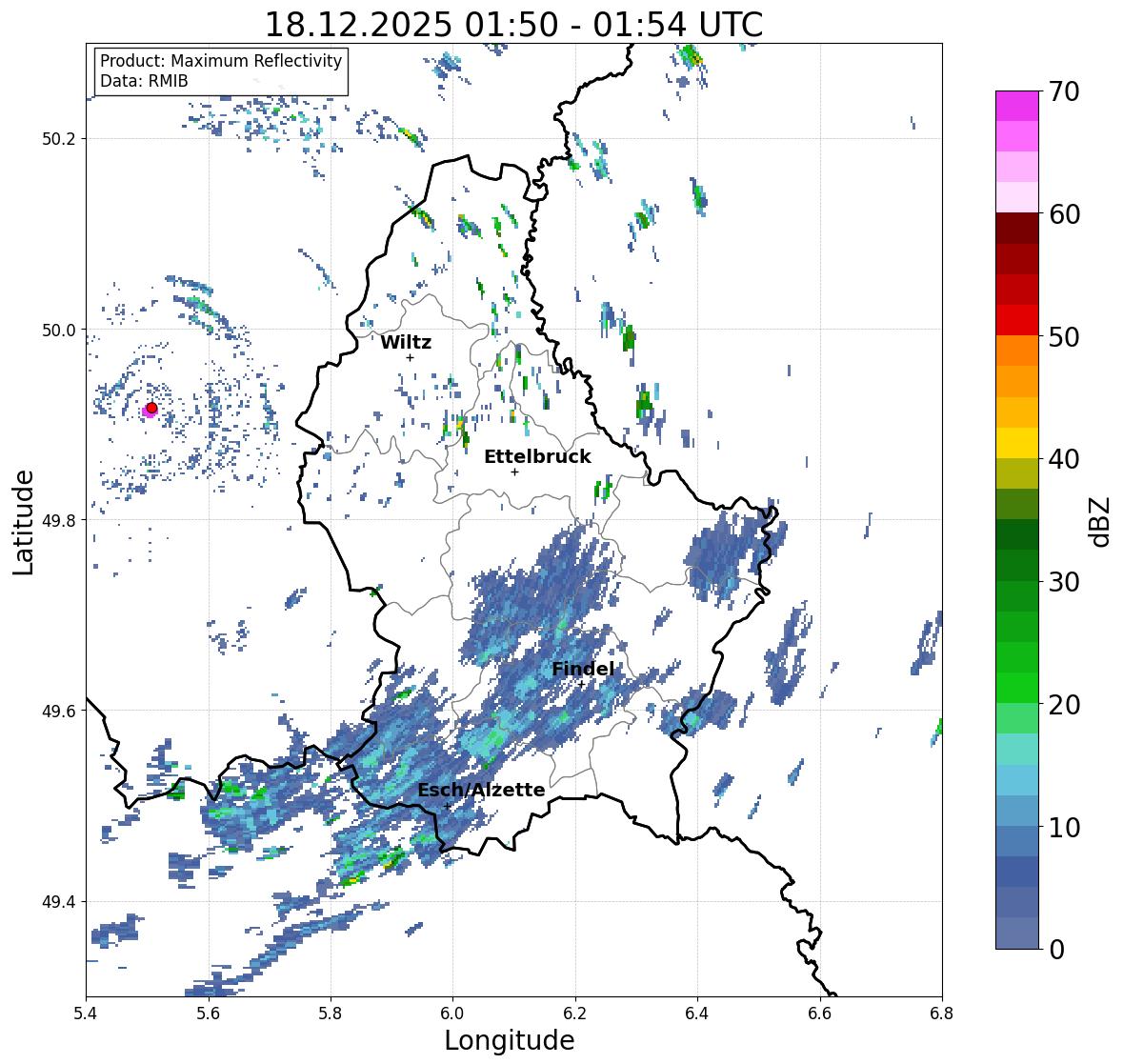Click the Ettelbruck city label
1123x1064 pixels.
click(x=537, y=457)
